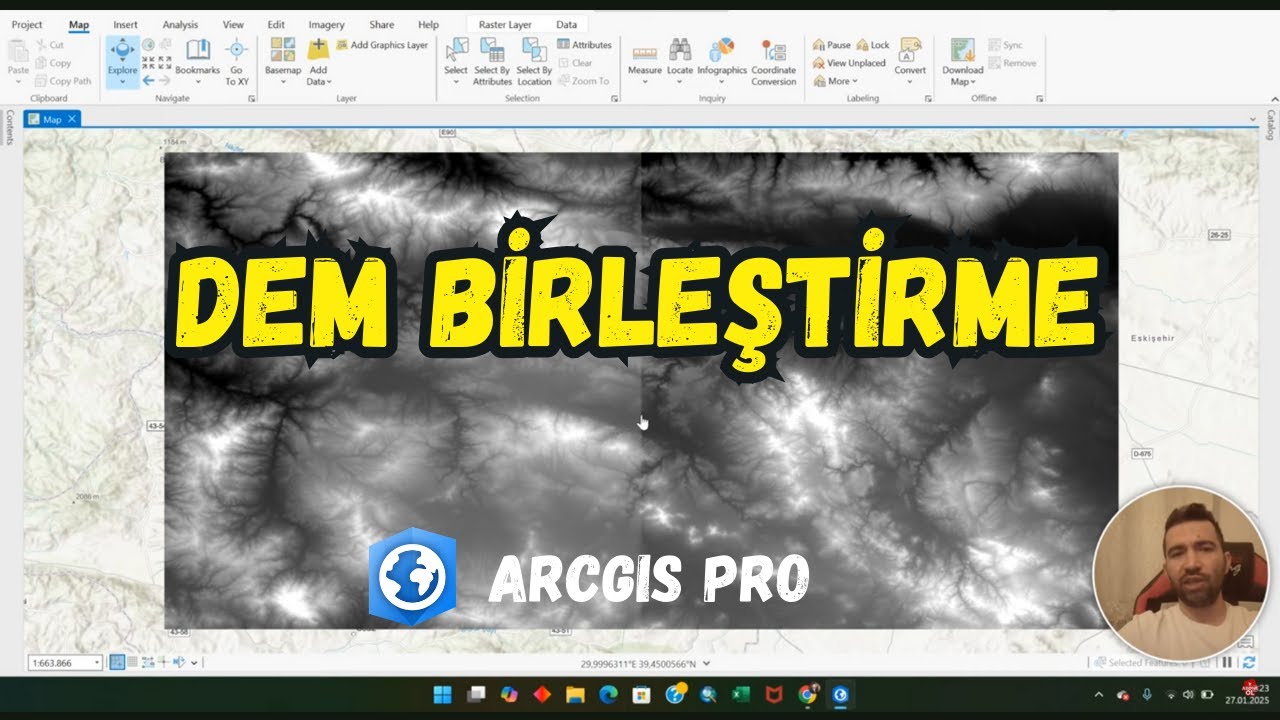Image resolution: width=1280 pixels, height=720 pixels.
Task: Click the full extent globe icon
Action: tap(148, 44)
